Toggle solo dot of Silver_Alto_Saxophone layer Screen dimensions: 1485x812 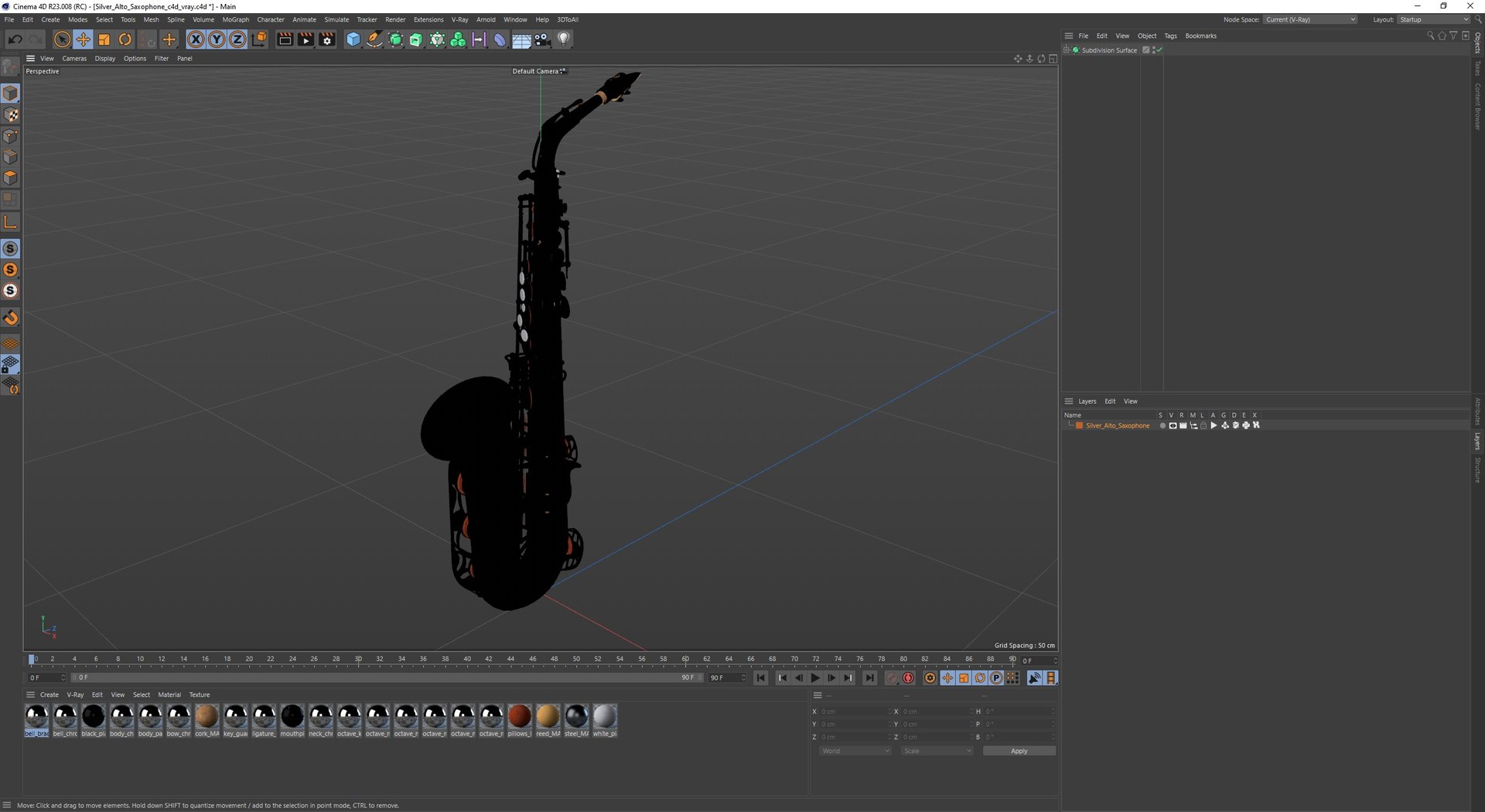coord(1162,425)
